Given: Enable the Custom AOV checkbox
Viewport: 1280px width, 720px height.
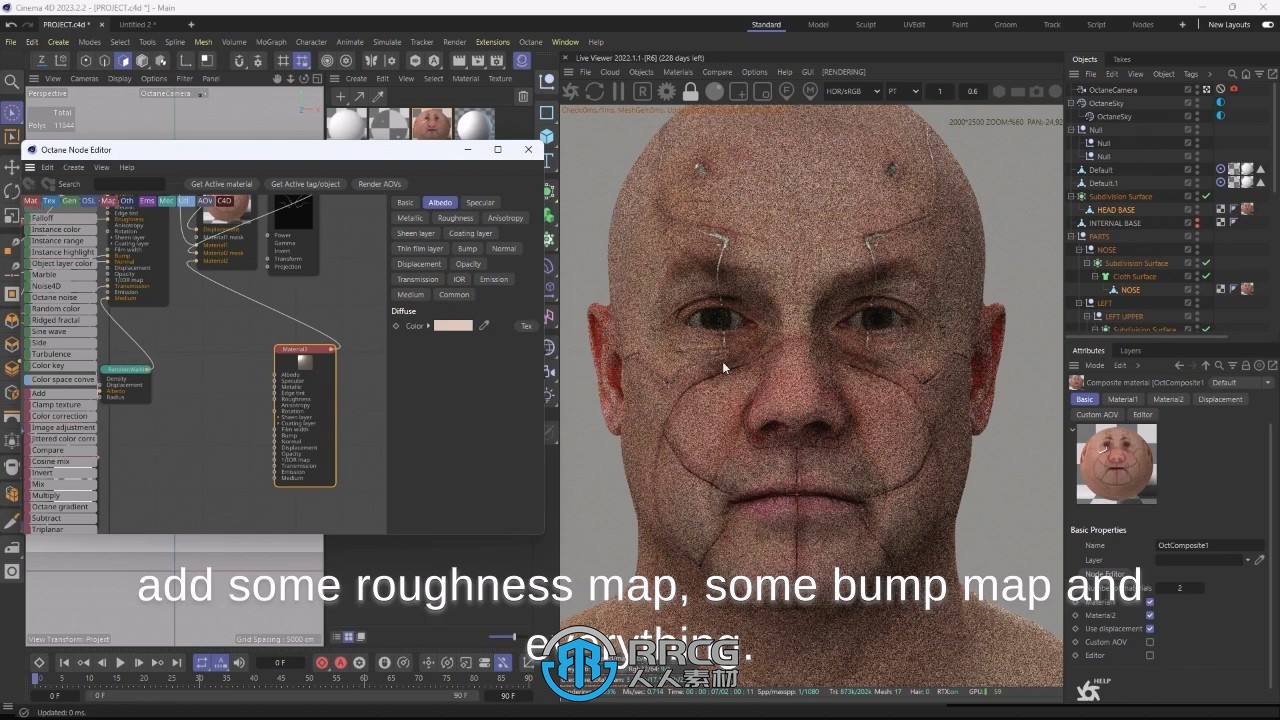Looking at the screenshot, I should click(1150, 642).
